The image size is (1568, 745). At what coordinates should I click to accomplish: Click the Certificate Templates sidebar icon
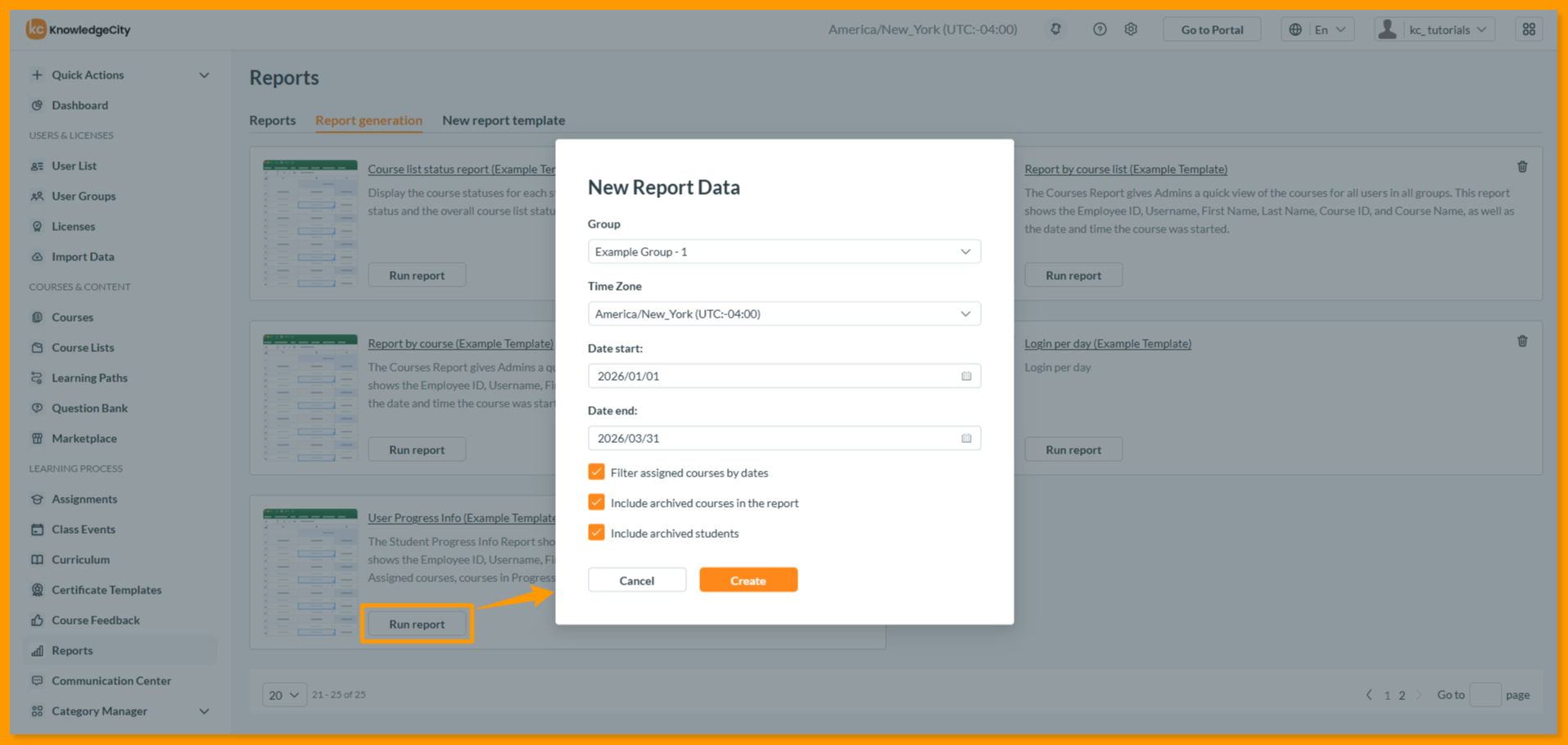(37, 589)
